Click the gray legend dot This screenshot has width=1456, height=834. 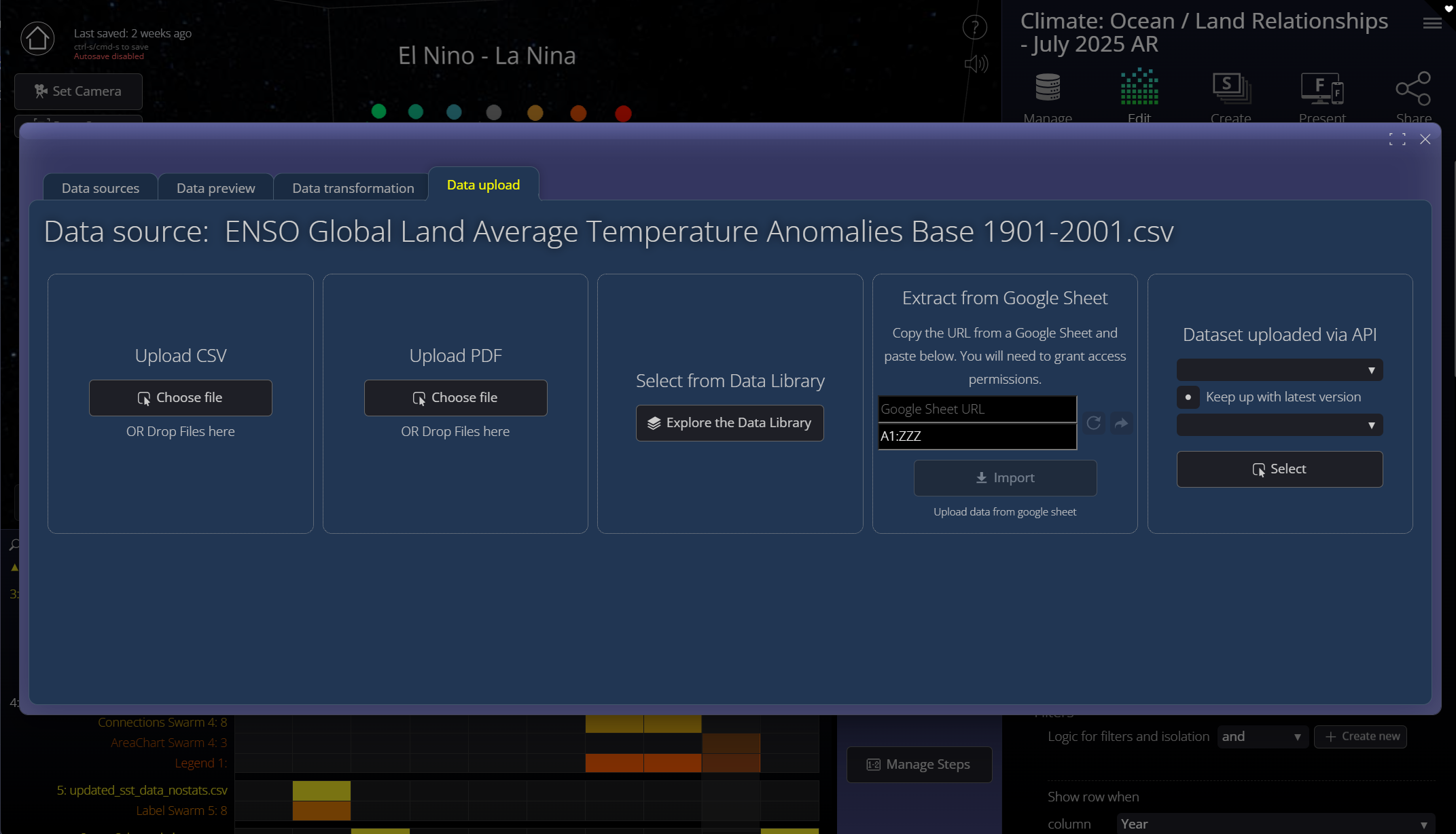pos(494,113)
